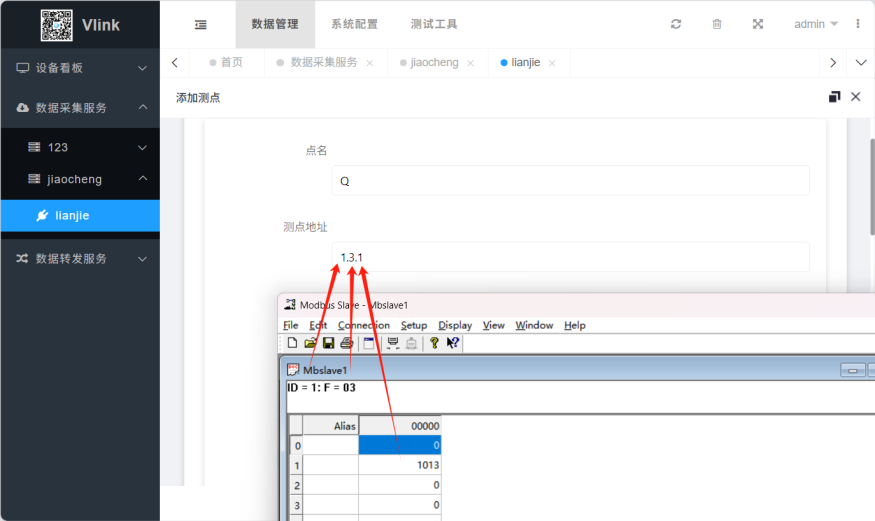Click the 设备看板 monitor icon

22,68
